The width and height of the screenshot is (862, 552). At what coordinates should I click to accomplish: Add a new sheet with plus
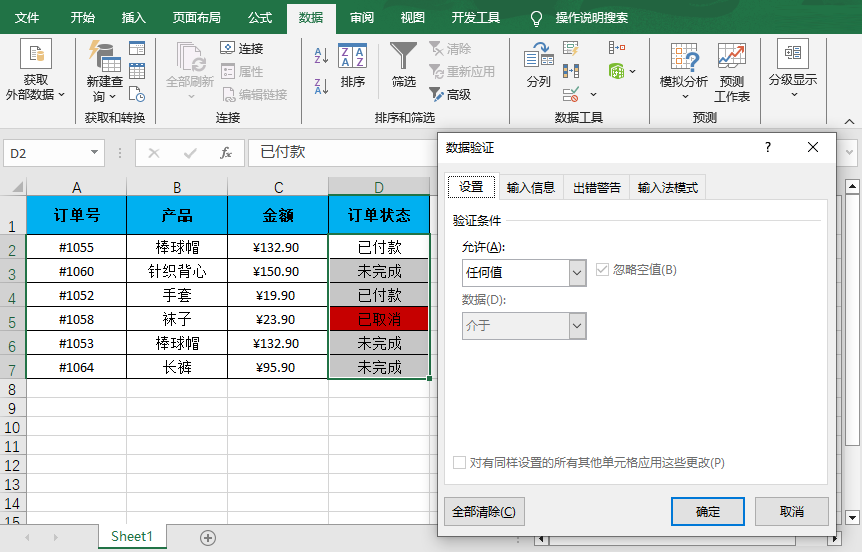[208, 538]
